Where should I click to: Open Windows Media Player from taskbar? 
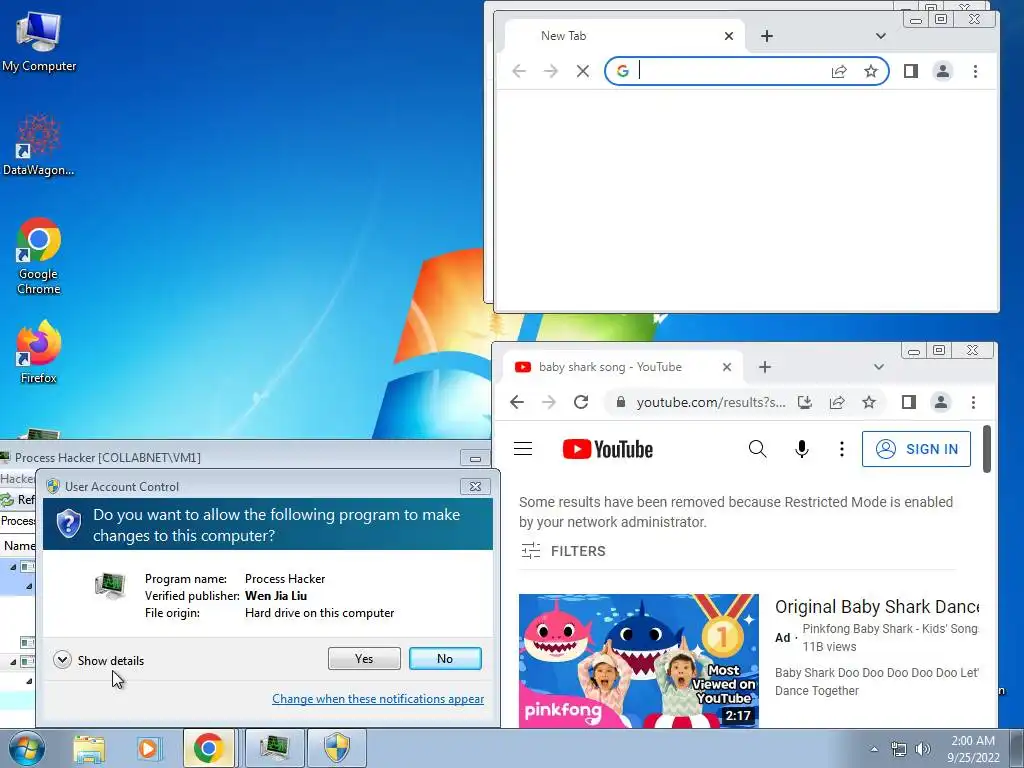(x=148, y=748)
